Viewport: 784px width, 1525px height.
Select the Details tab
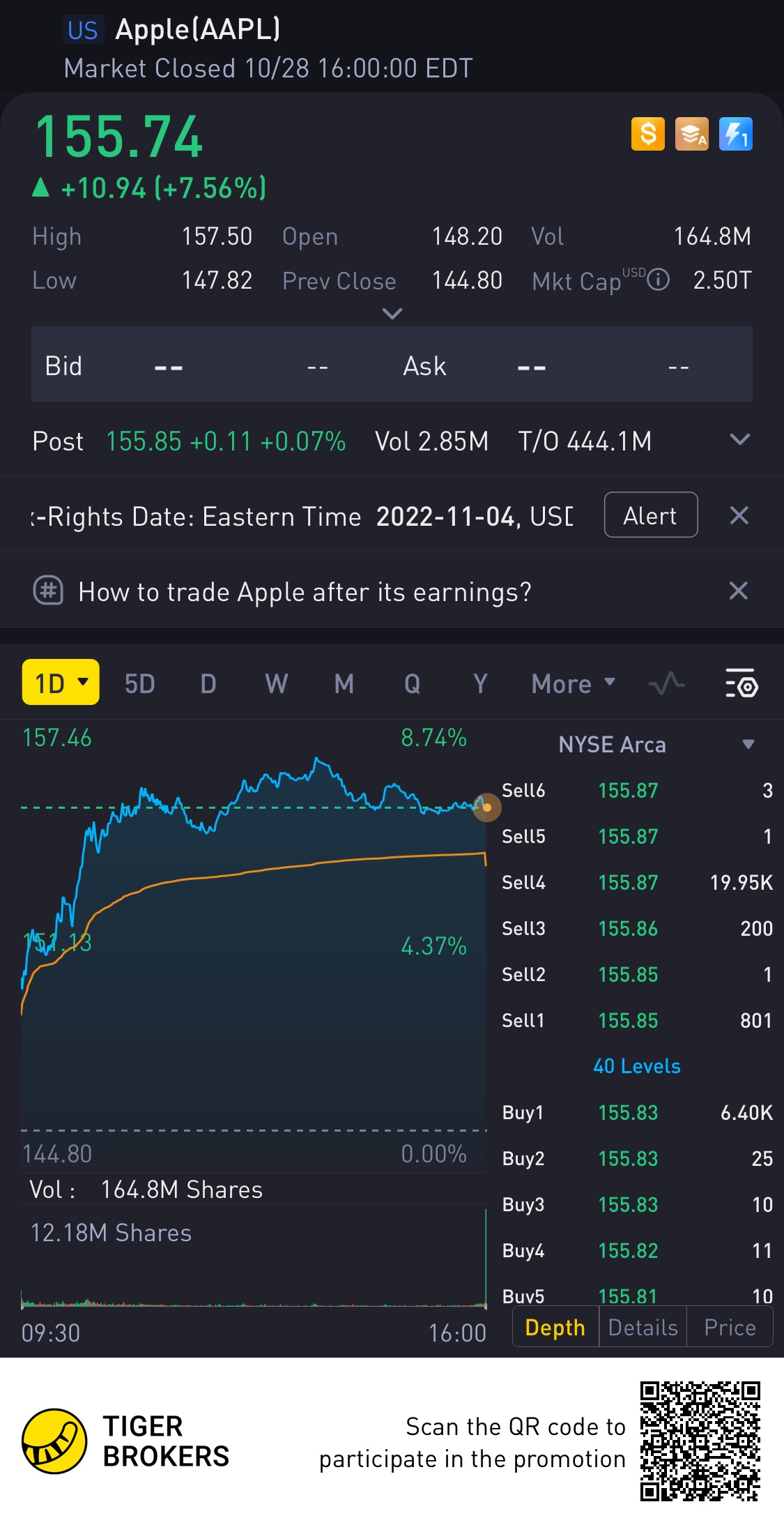(x=643, y=1327)
